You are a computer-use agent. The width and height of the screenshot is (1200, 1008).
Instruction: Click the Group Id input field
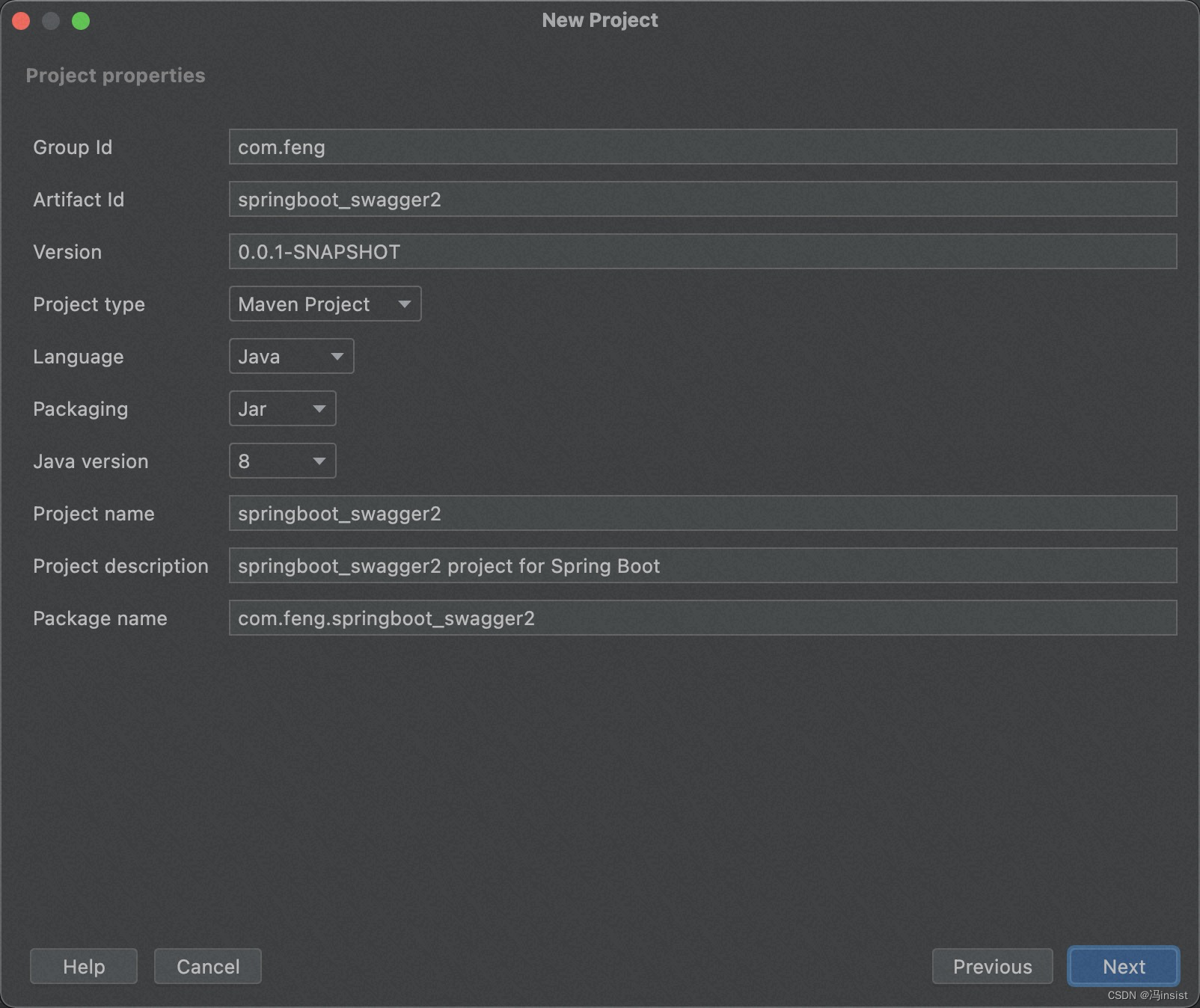pos(702,147)
